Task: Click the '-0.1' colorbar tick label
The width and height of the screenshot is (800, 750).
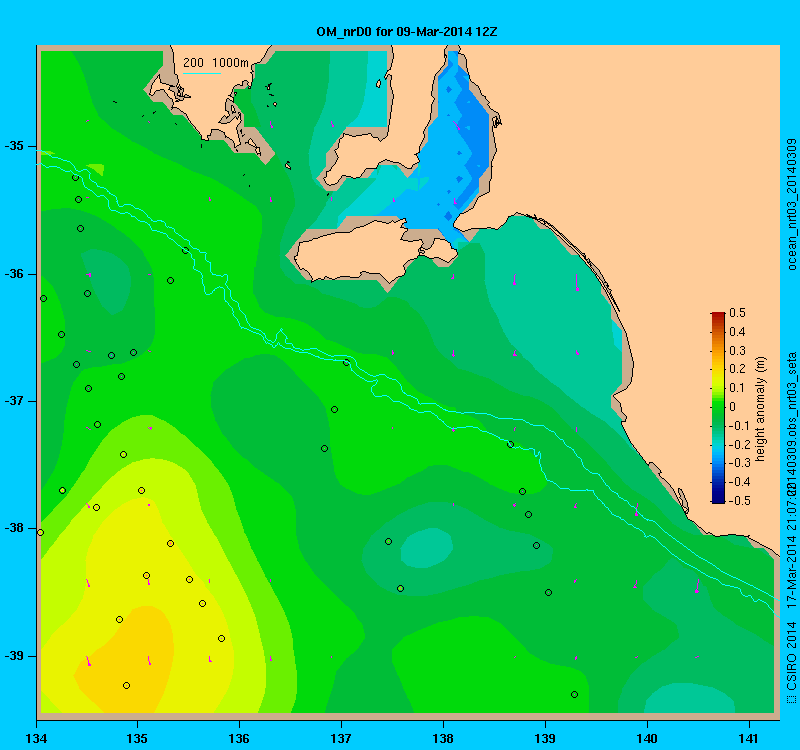Action: point(739,426)
